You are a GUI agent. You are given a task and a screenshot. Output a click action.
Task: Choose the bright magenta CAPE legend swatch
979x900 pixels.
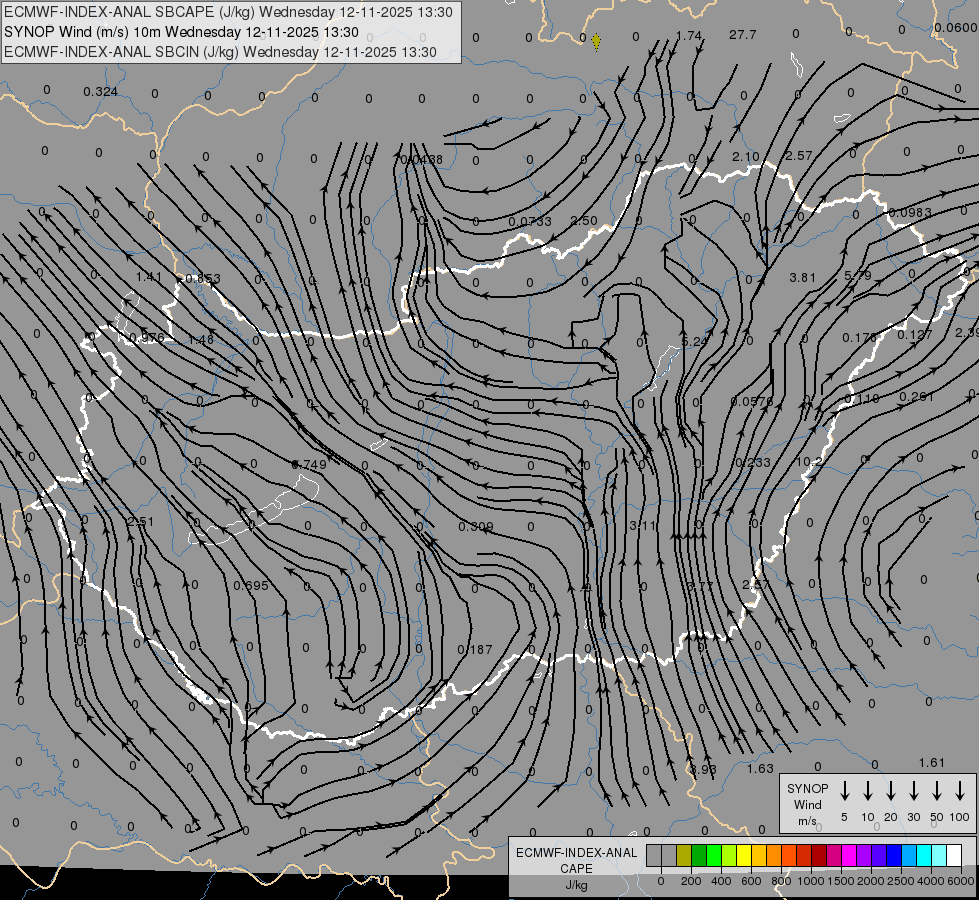tap(849, 856)
